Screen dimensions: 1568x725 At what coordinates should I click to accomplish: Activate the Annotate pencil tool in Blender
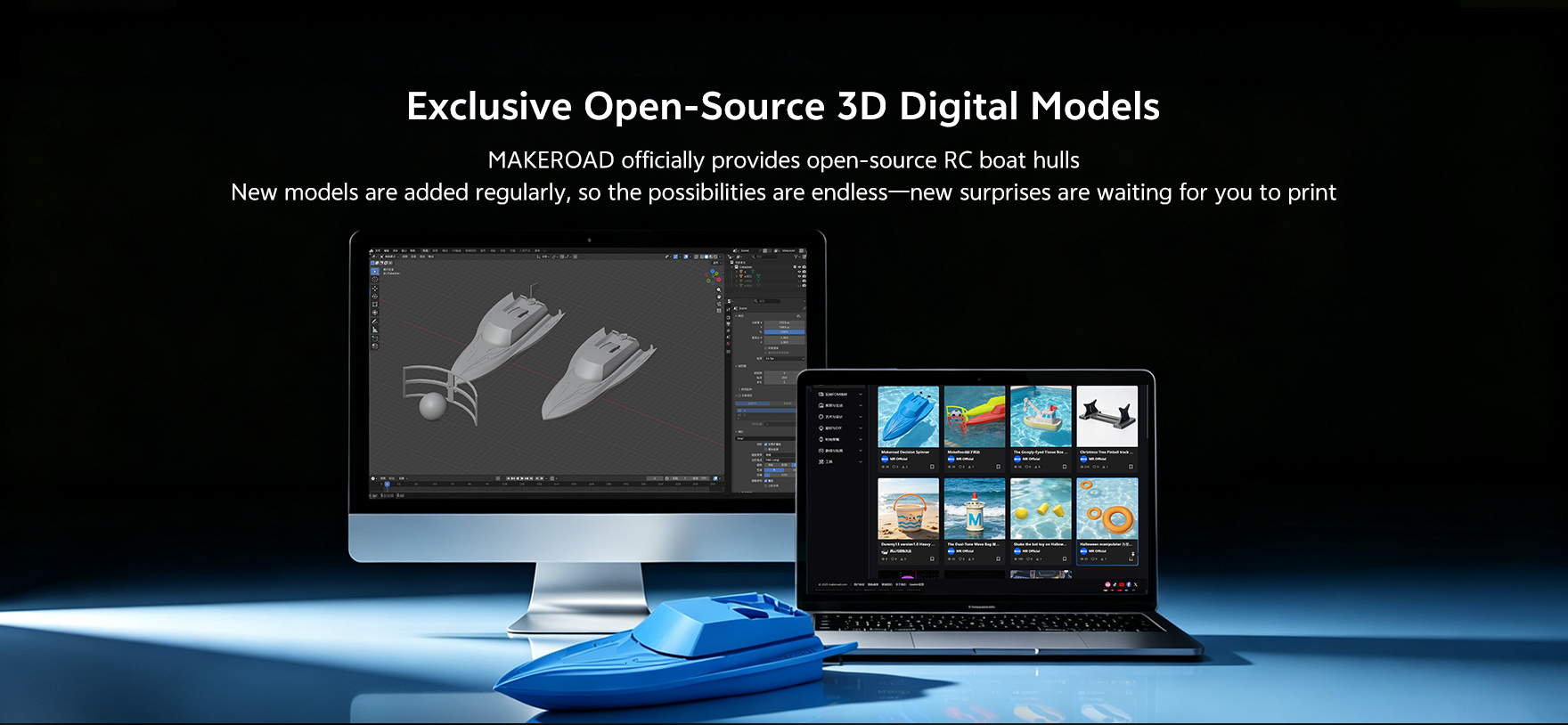[375, 322]
